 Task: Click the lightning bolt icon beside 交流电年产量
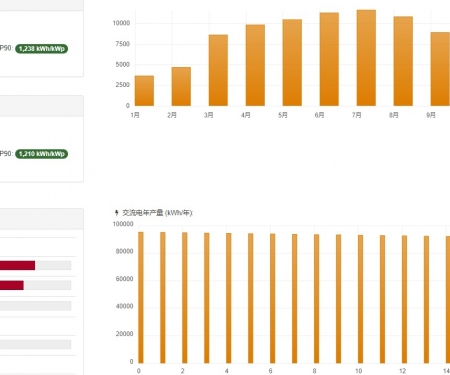[x=116, y=213]
